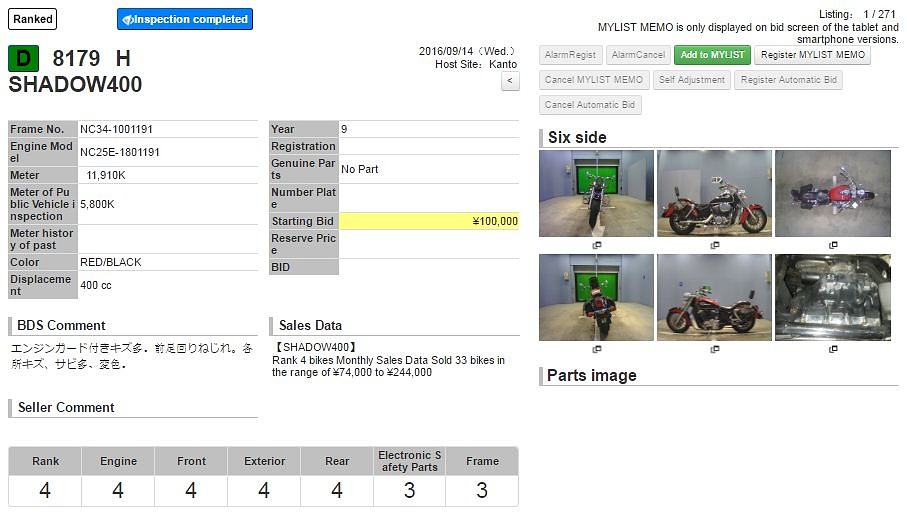
Task: Open the red motorcycle right side thumbnail
Action: pos(714,193)
